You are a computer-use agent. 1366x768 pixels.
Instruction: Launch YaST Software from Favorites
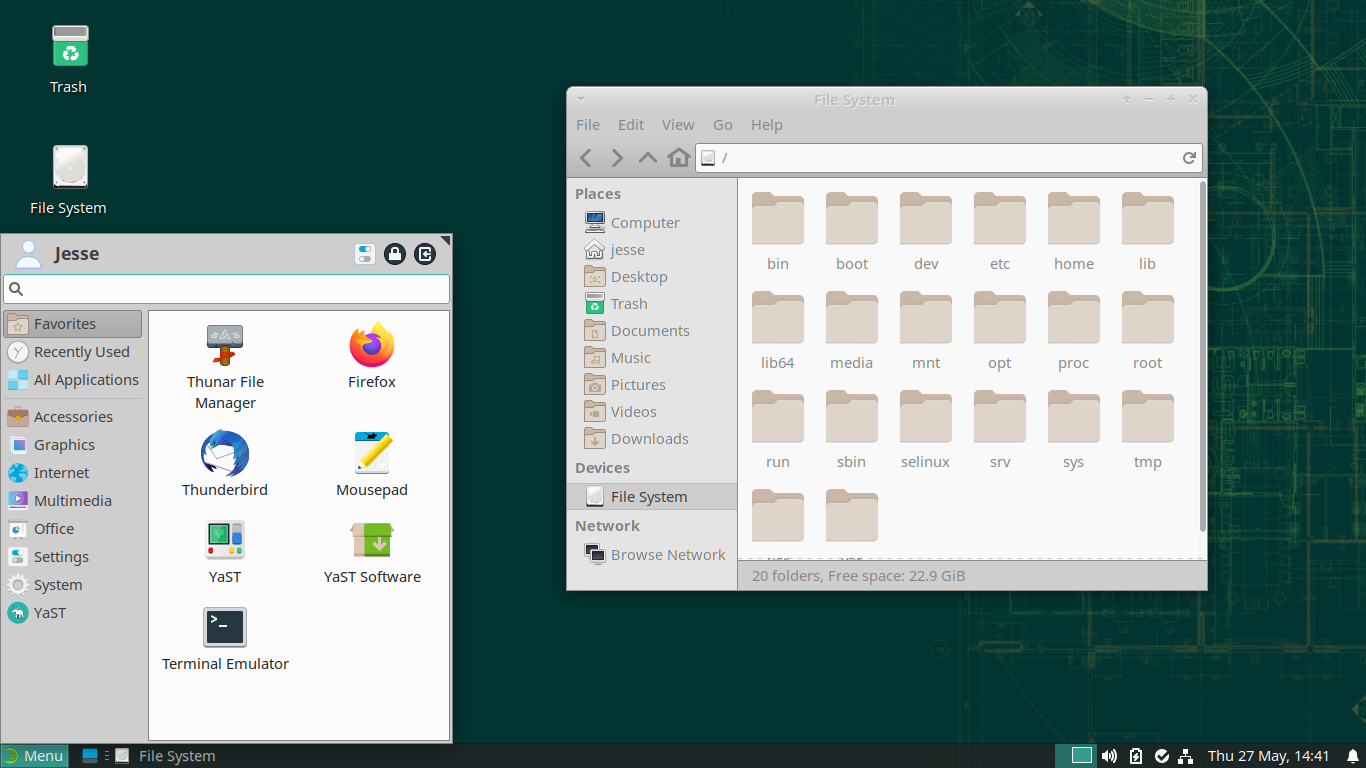[372, 552]
